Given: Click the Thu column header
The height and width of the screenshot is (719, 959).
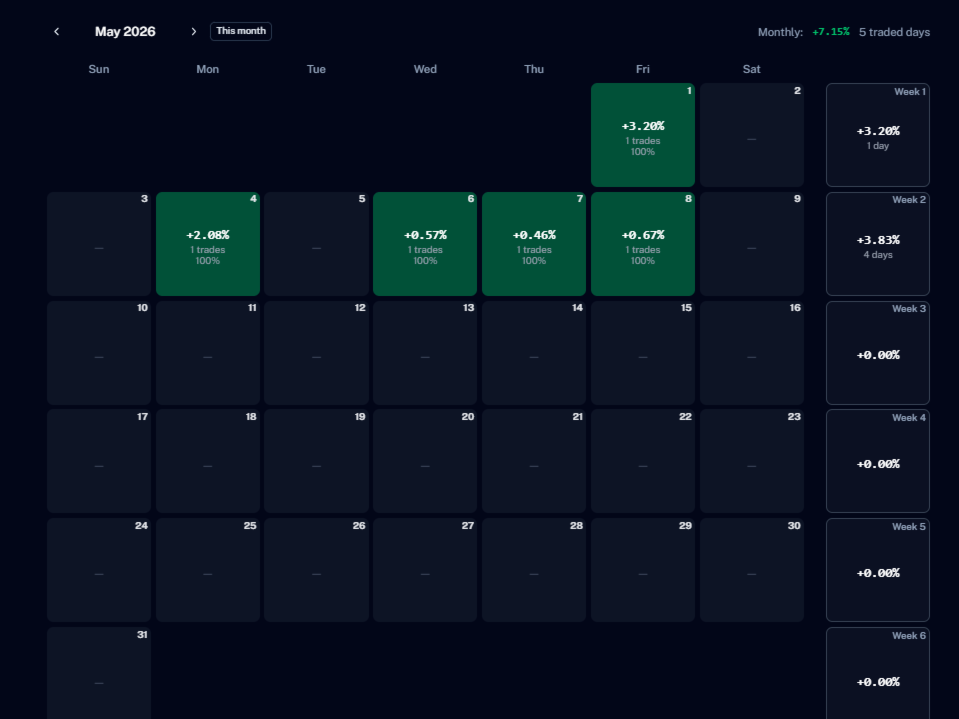Looking at the screenshot, I should (534, 69).
